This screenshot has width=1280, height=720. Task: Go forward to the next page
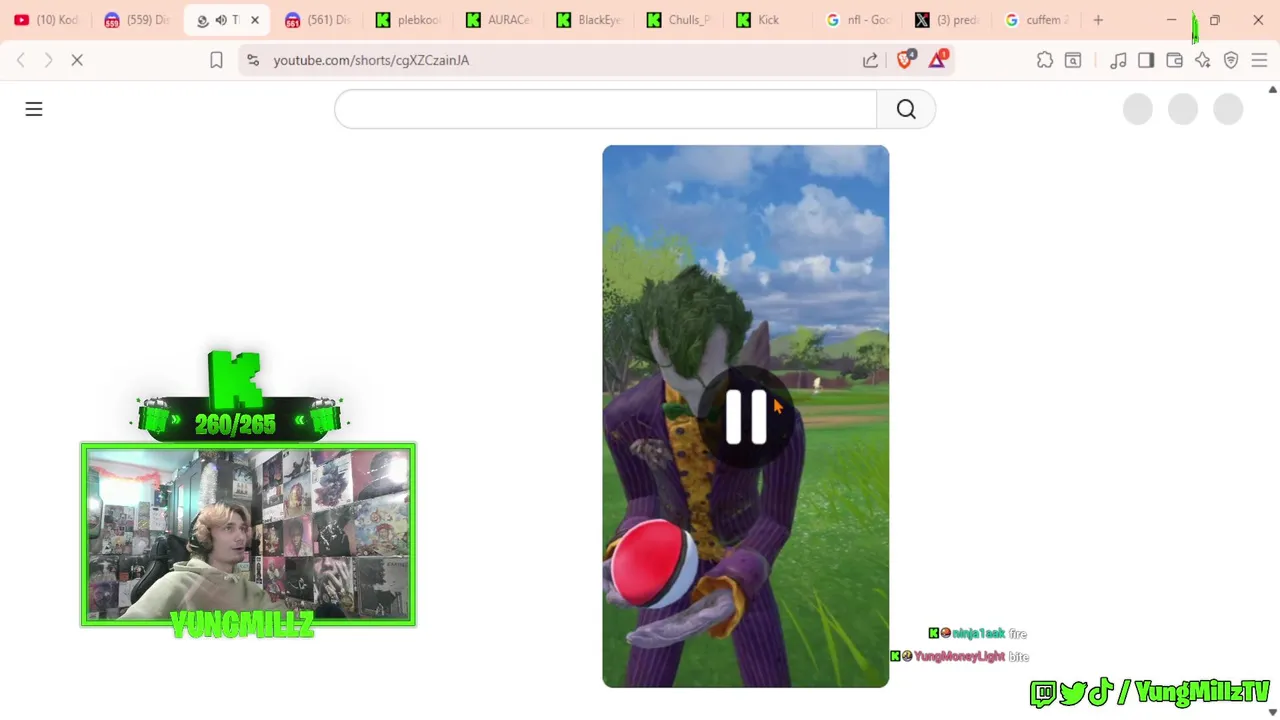click(48, 60)
